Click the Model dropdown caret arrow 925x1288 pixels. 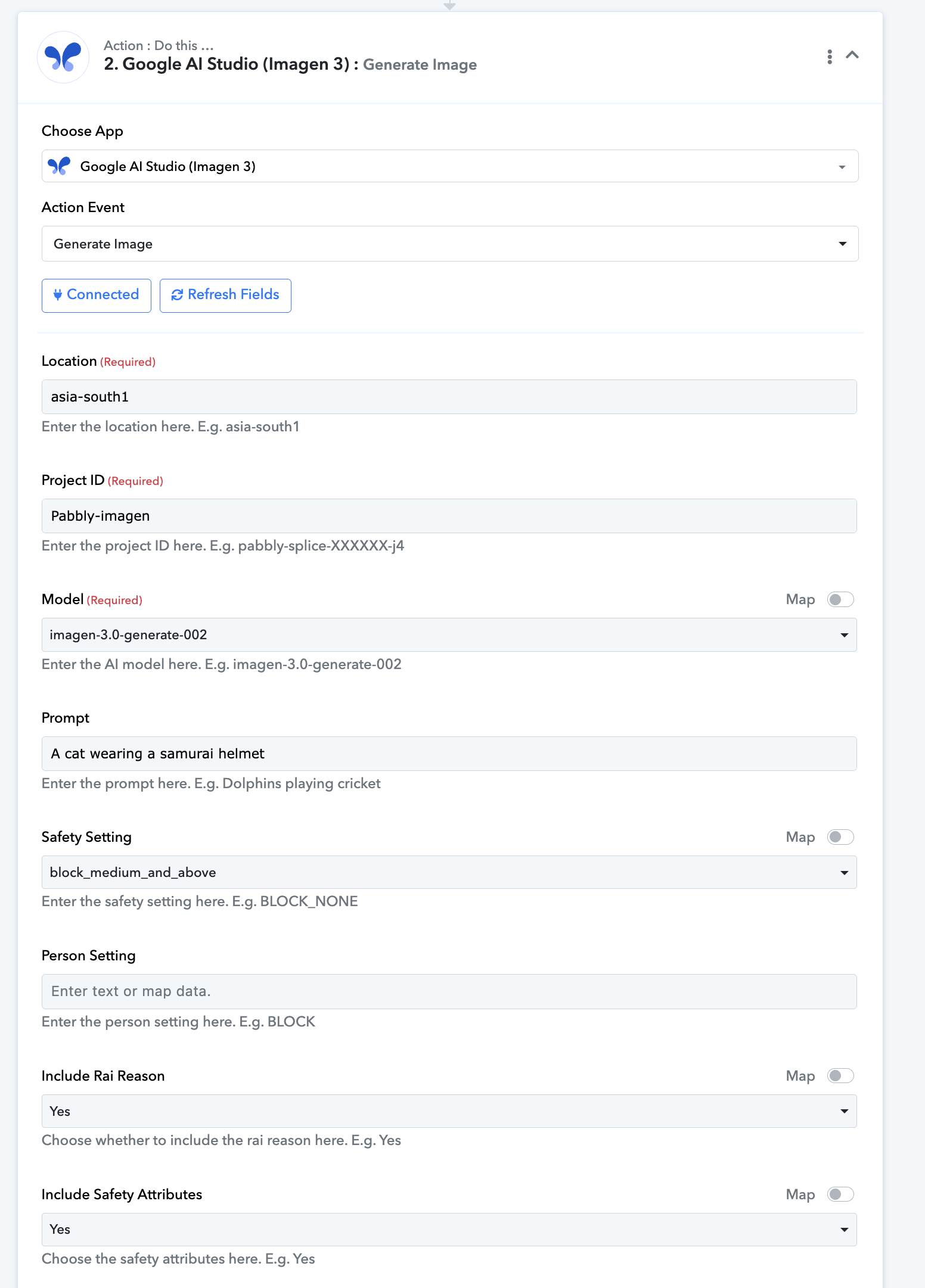point(845,635)
